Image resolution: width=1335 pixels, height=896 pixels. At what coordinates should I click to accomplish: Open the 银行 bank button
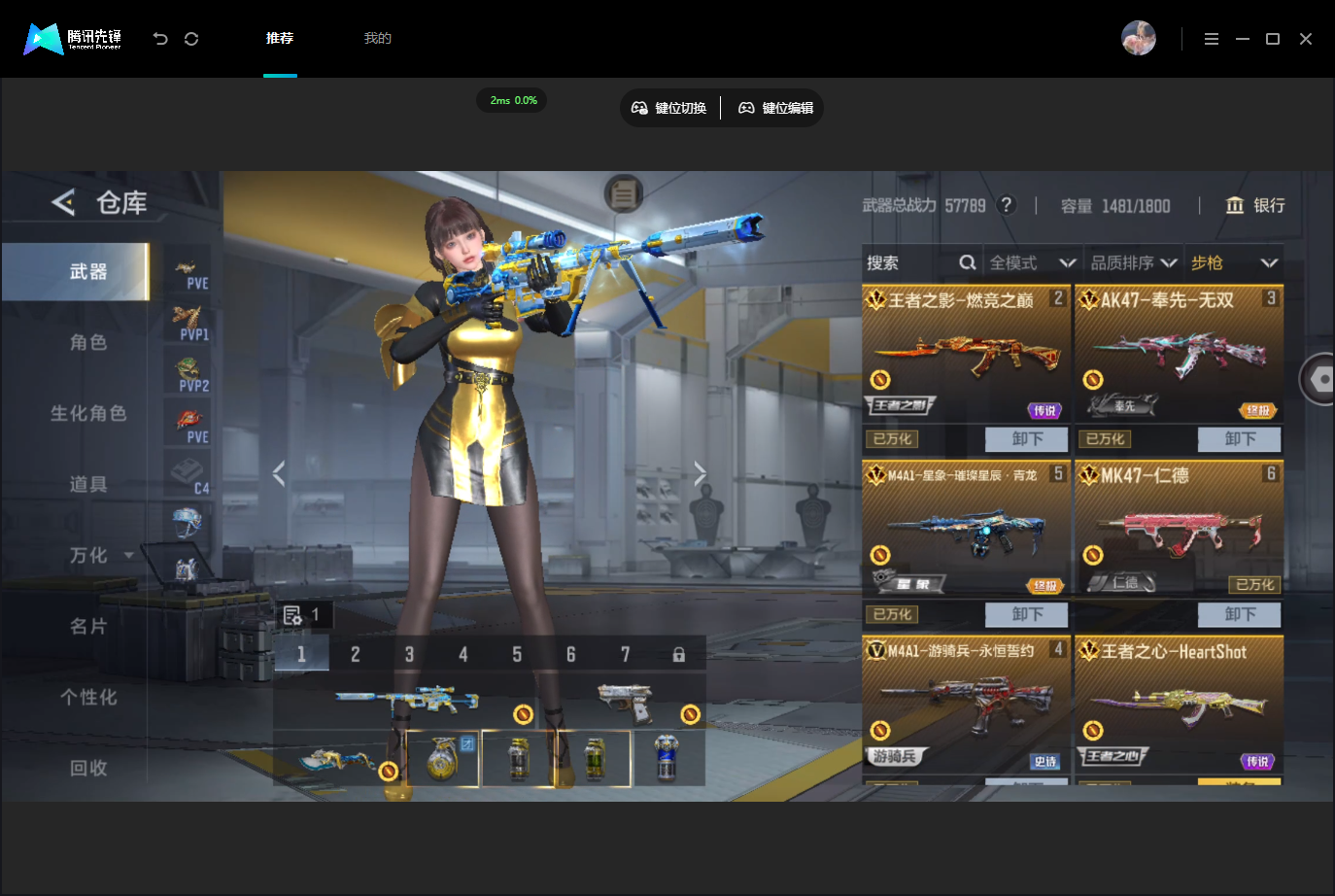(1255, 205)
